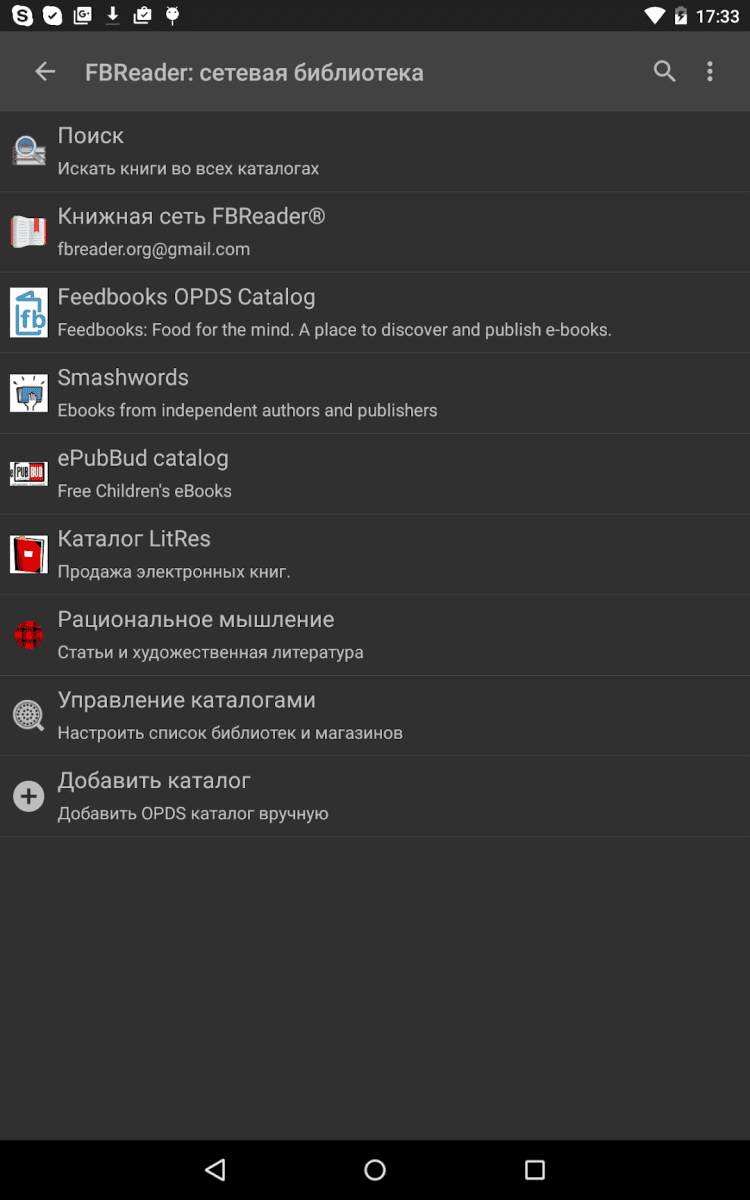Click the FBReader book network icon
The image size is (750, 1200).
29,232
